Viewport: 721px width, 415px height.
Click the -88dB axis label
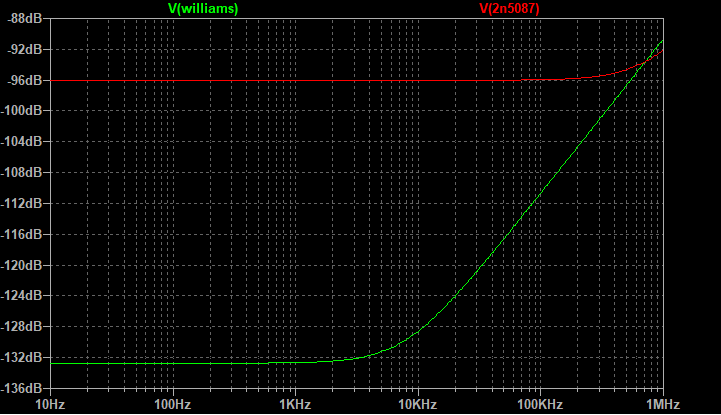(25, 19)
